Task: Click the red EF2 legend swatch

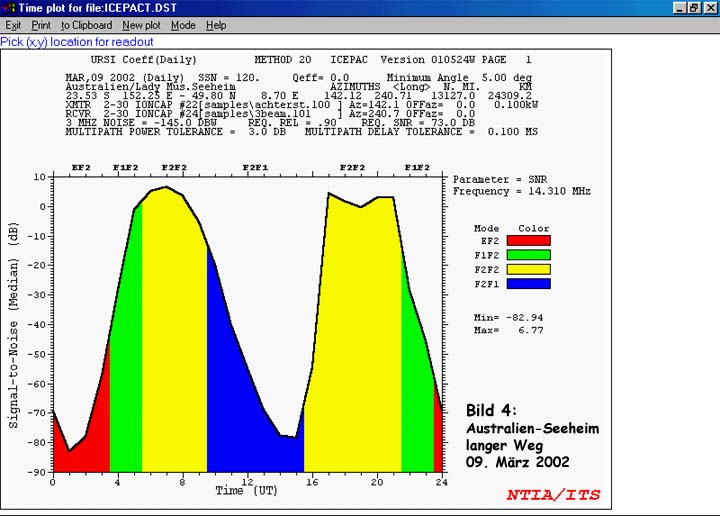Action: (x=529, y=240)
